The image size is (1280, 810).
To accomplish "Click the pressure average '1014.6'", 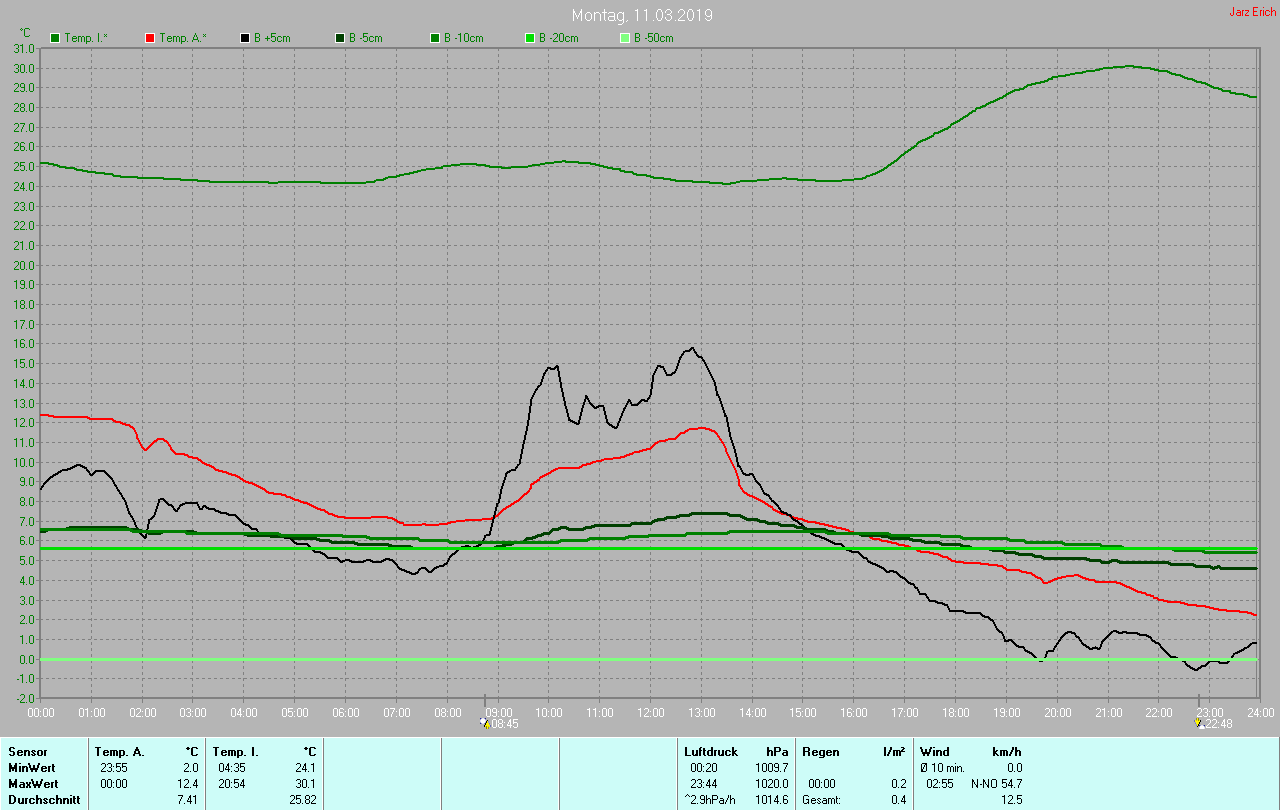I will [x=770, y=800].
